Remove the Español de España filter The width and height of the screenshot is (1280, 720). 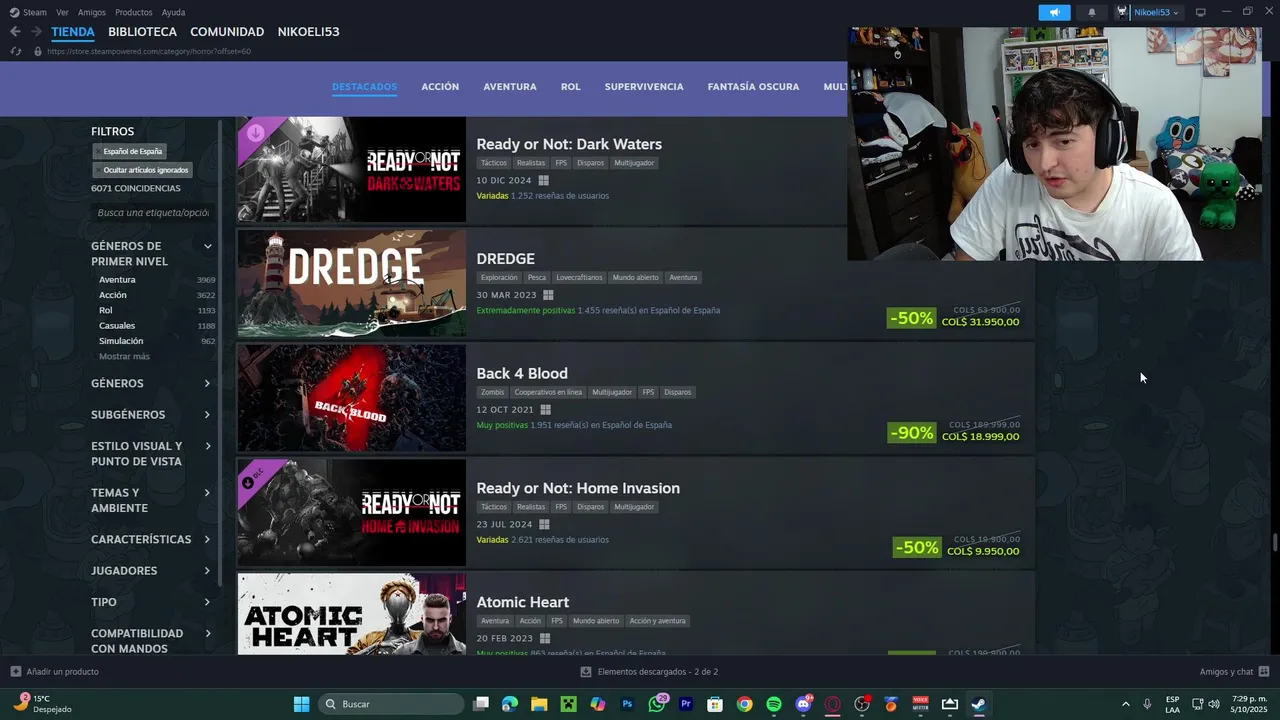(x=130, y=151)
